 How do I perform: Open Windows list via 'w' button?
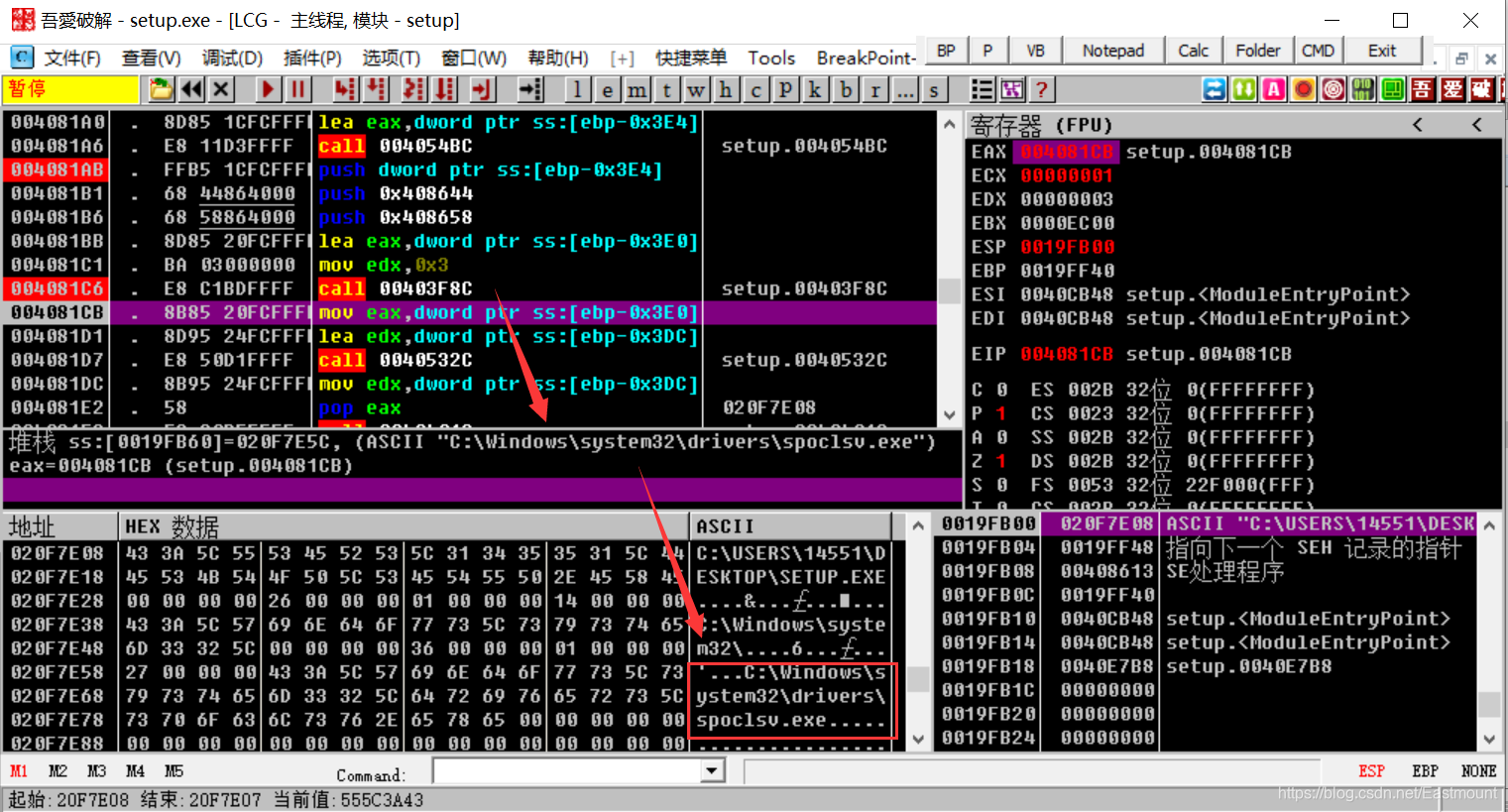(696, 89)
